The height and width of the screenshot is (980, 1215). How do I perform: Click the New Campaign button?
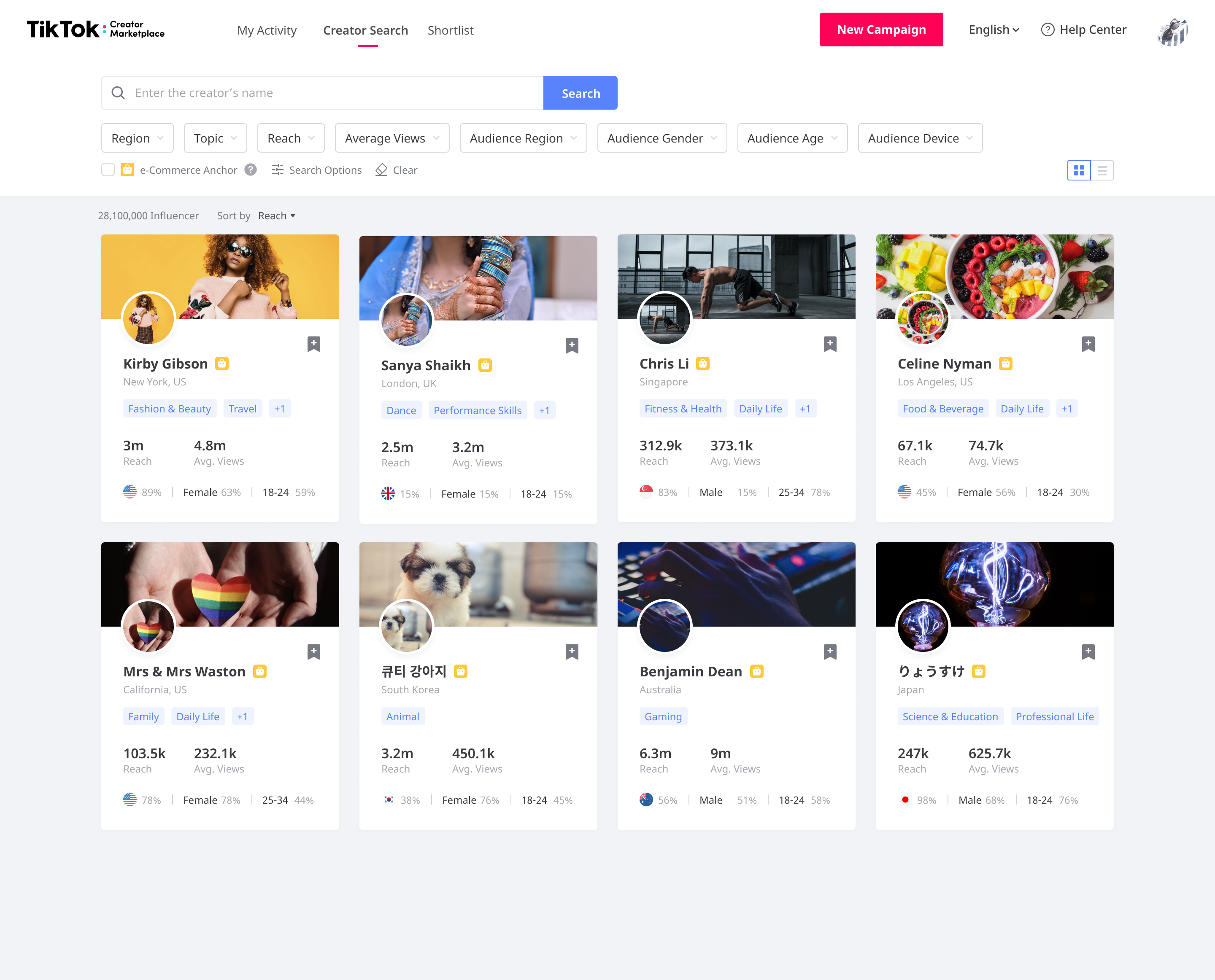click(881, 29)
